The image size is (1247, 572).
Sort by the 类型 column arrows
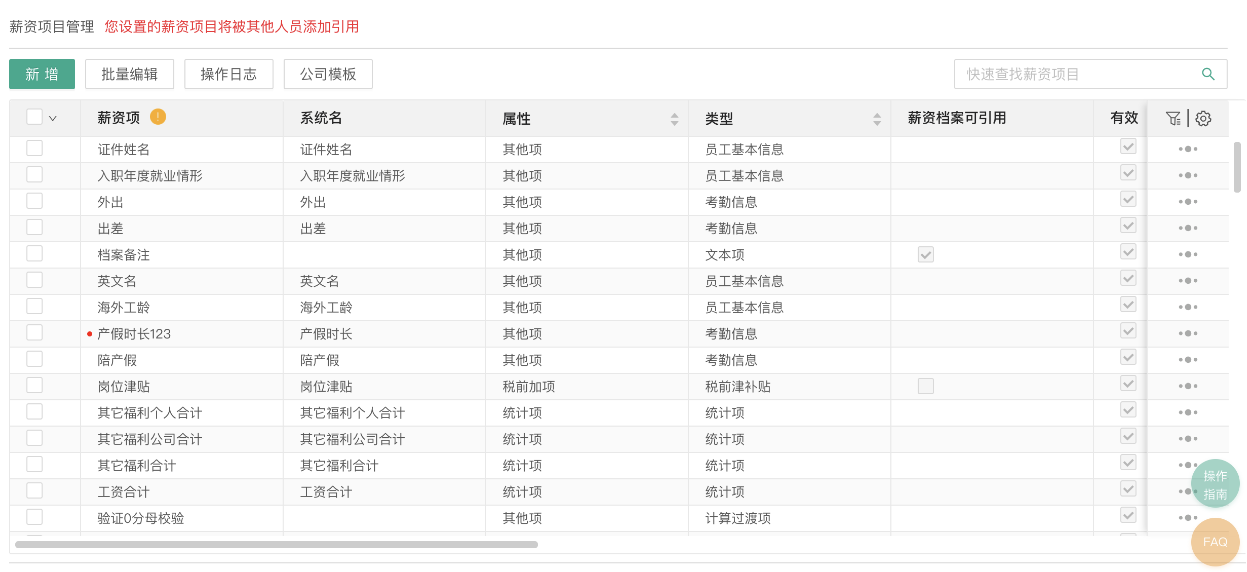877,119
